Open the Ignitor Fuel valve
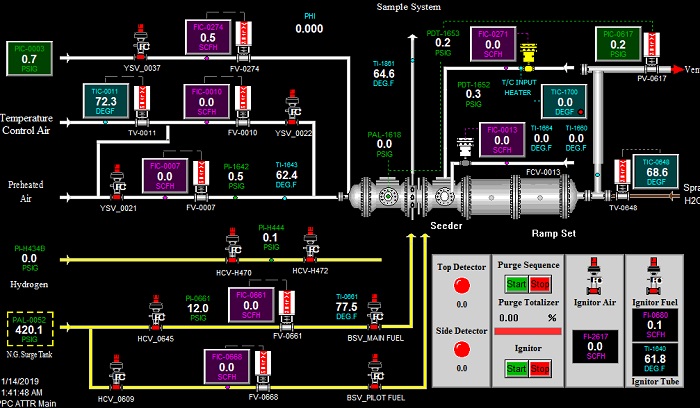 point(654,276)
